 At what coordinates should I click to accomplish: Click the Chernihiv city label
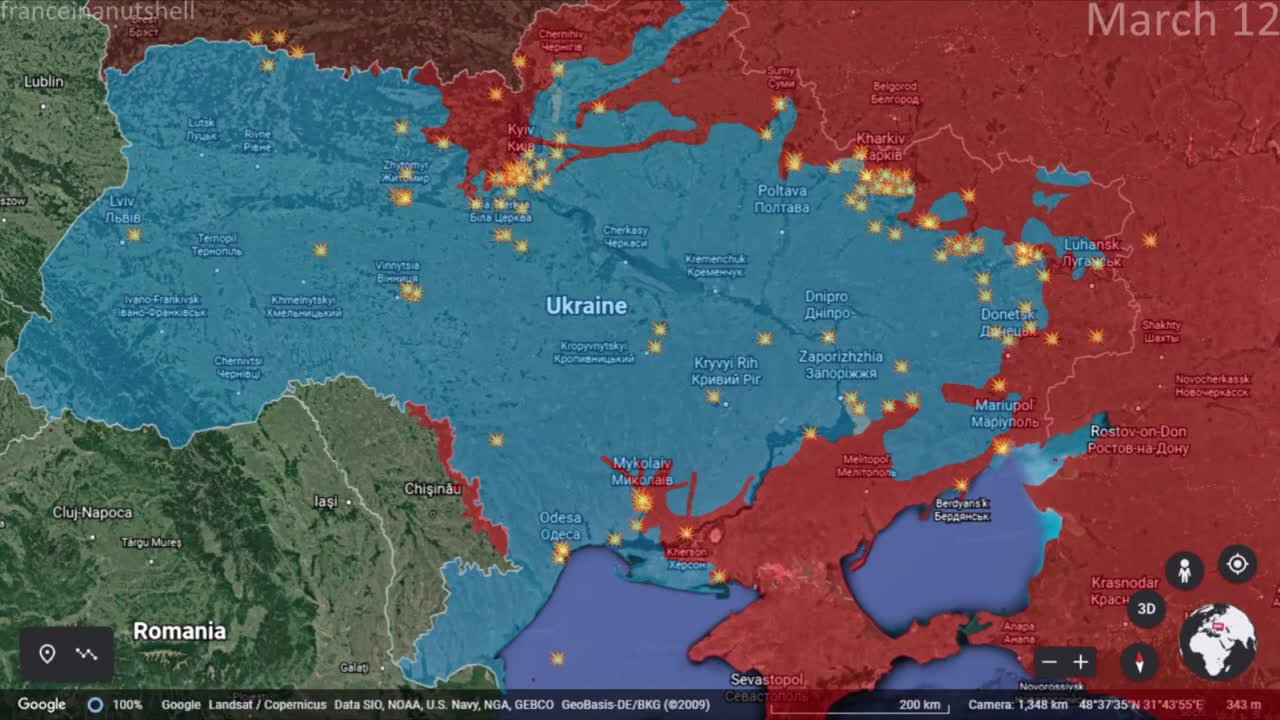coord(560,40)
